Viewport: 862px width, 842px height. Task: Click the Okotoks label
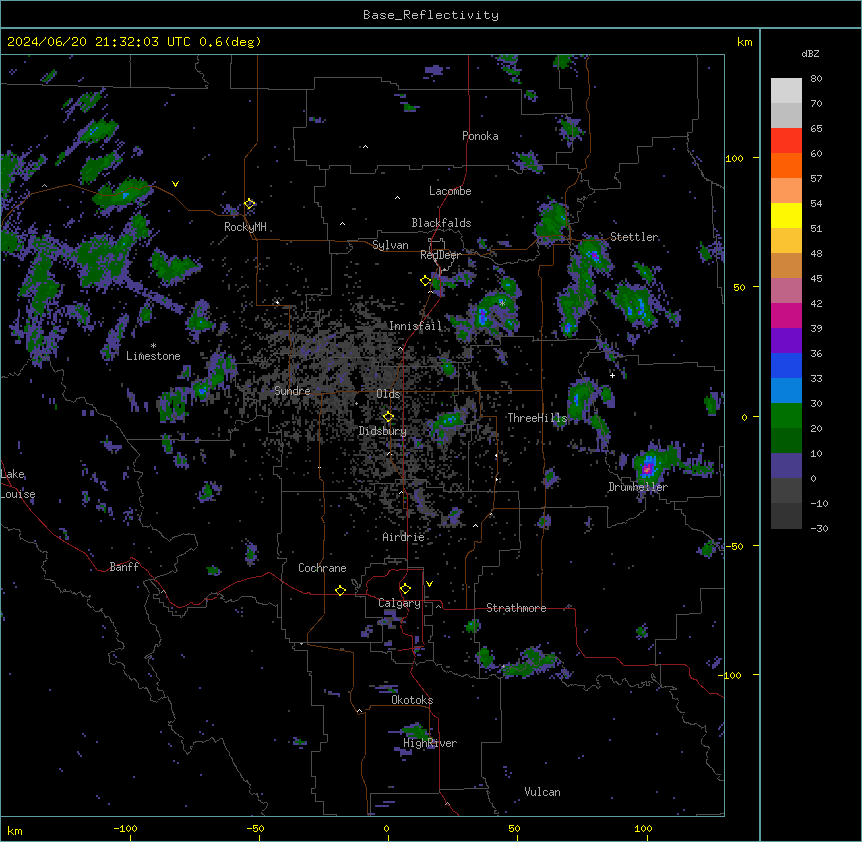click(412, 700)
